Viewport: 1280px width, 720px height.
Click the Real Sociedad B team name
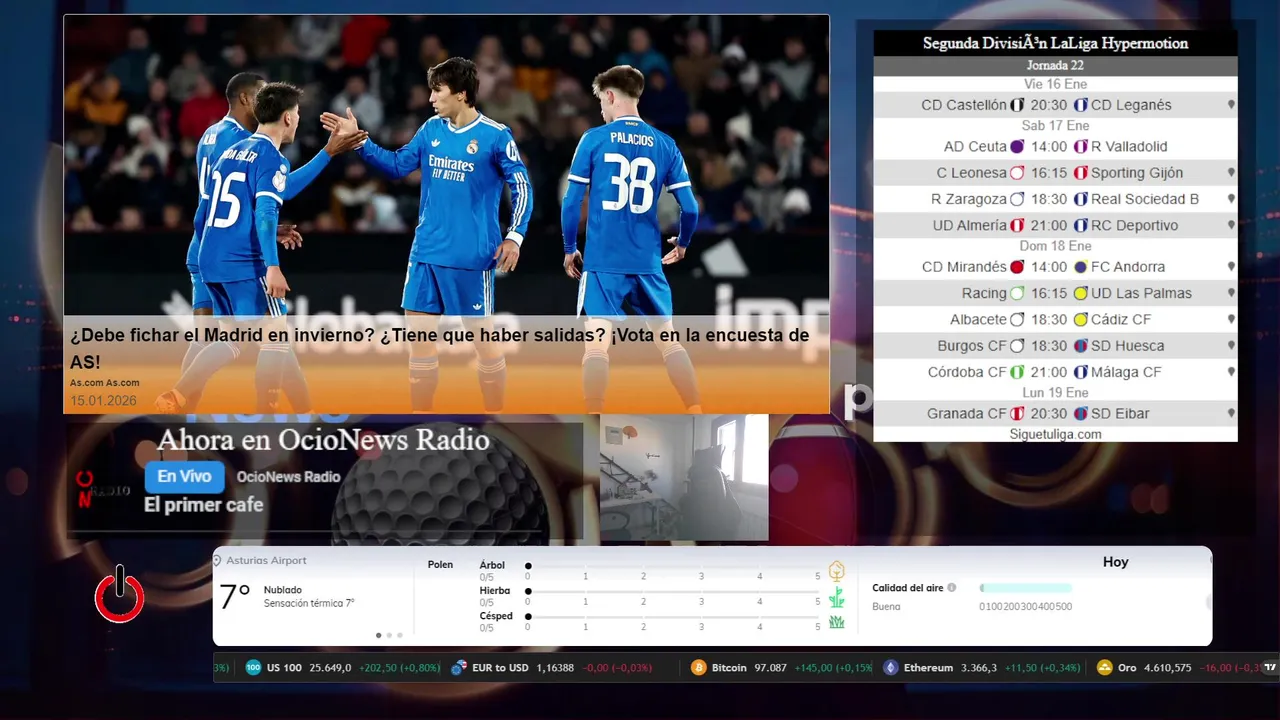coord(1145,199)
